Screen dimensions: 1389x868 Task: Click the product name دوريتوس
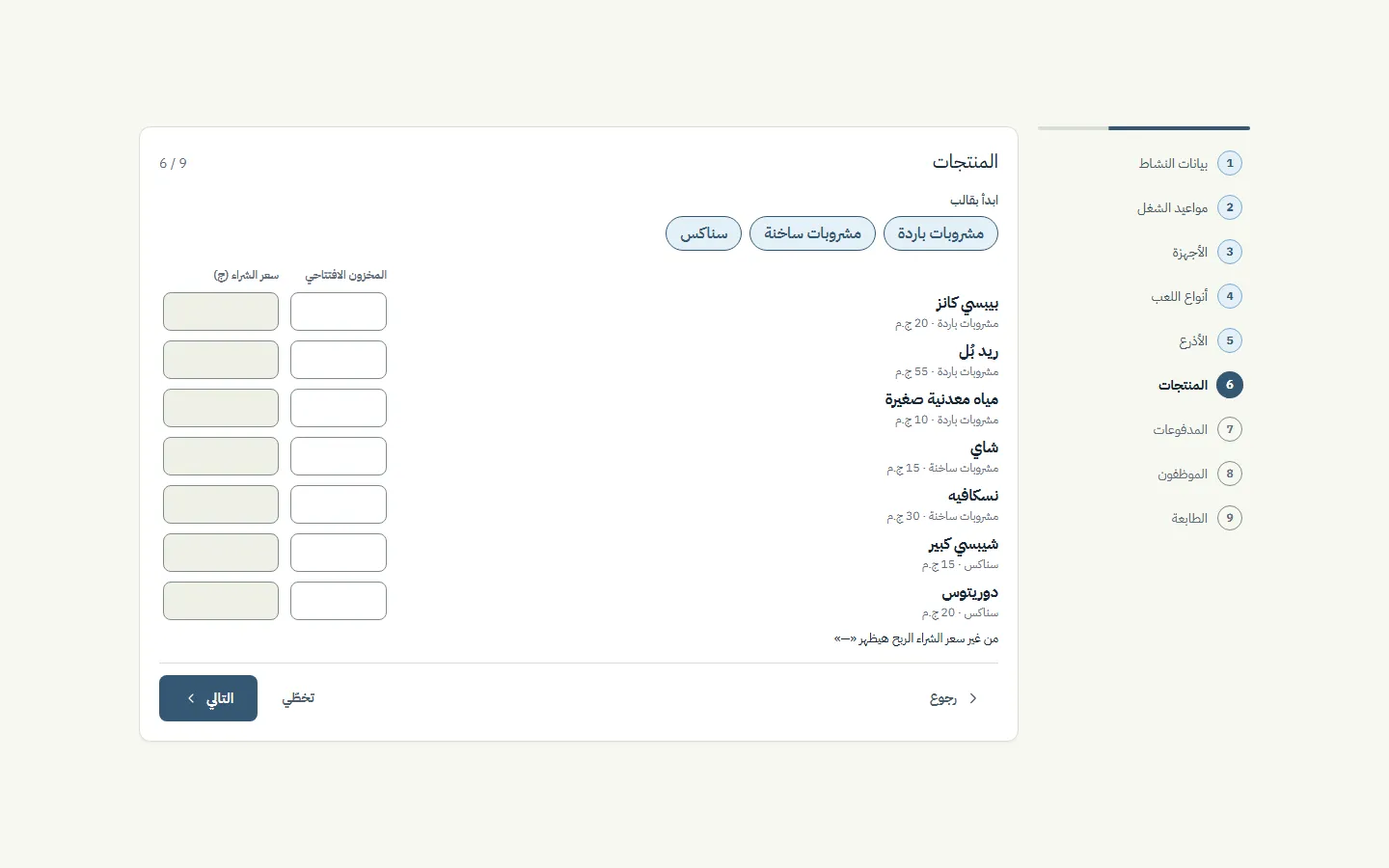pyautogui.click(x=970, y=592)
